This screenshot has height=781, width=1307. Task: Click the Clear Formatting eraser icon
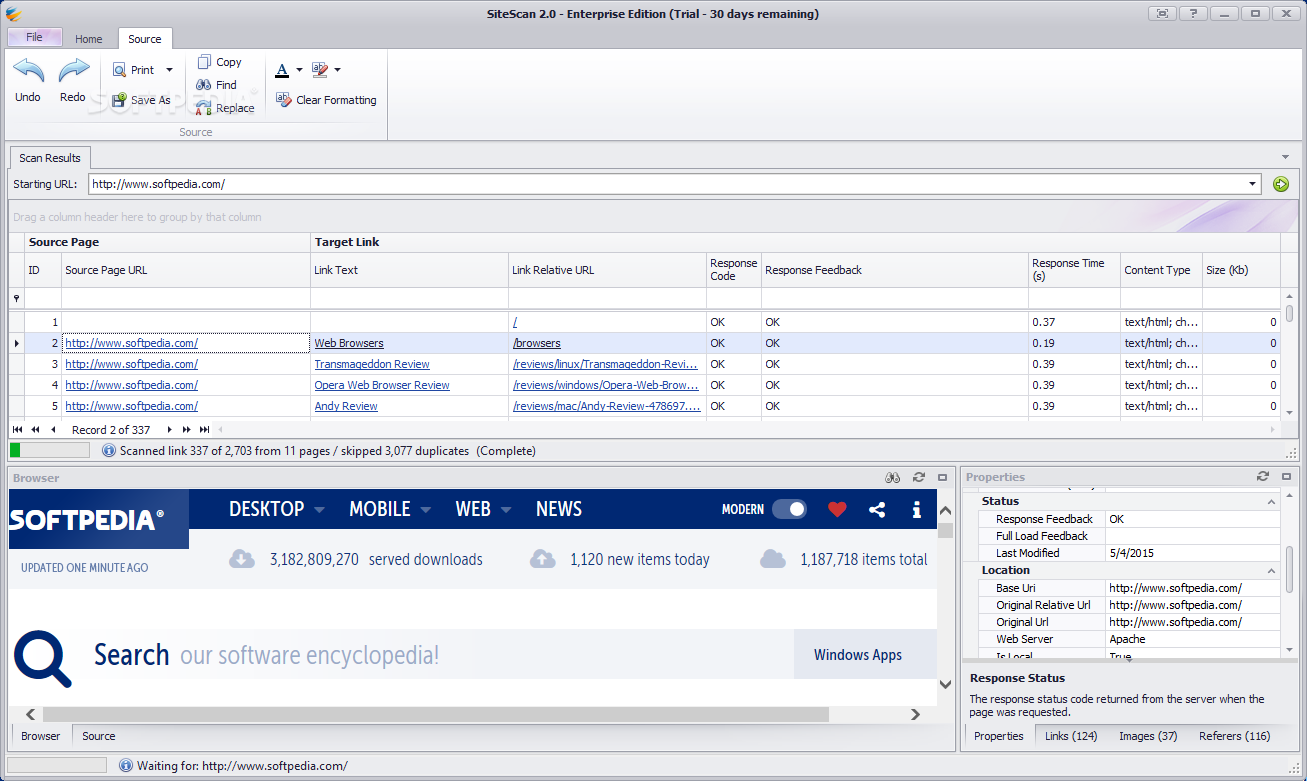point(283,99)
